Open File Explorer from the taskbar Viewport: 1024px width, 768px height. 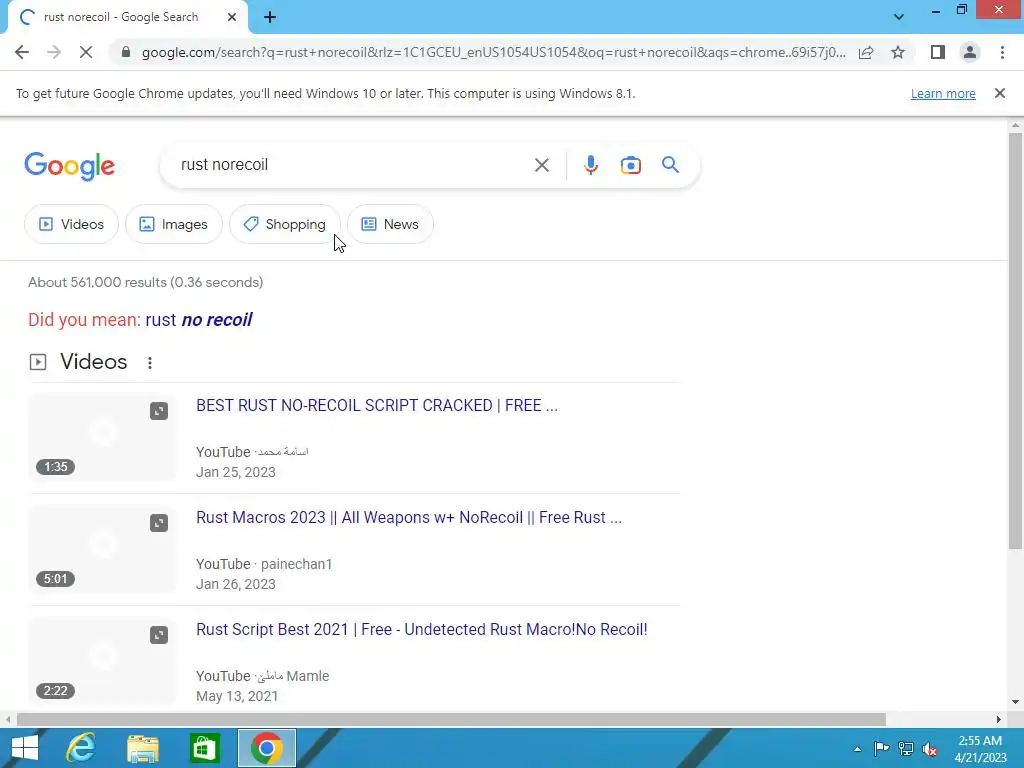click(x=142, y=748)
